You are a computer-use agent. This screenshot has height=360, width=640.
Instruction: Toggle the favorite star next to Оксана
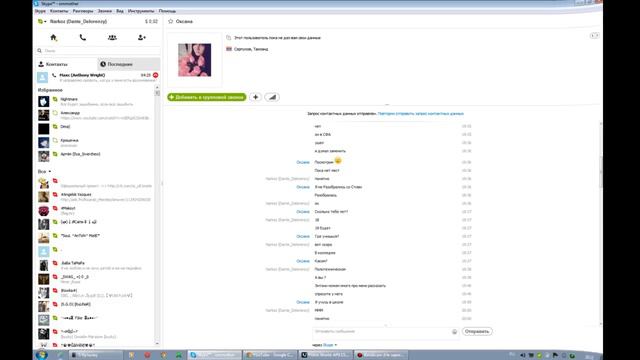coord(171,21)
